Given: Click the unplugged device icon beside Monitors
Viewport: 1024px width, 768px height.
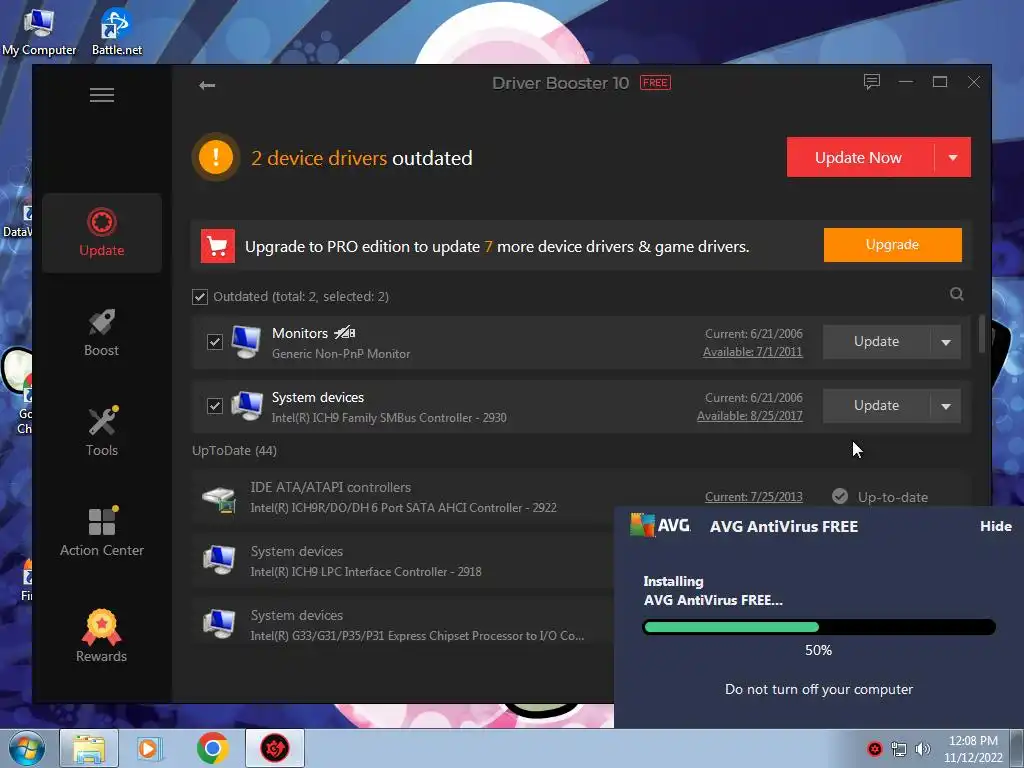Looking at the screenshot, I should (x=345, y=332).
